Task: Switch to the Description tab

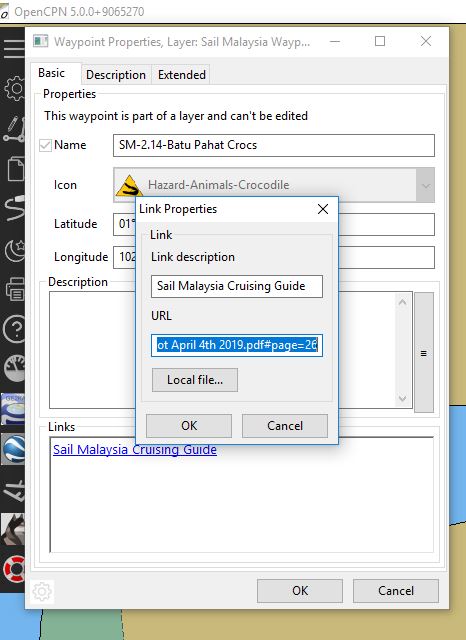Action: point(116,75)
